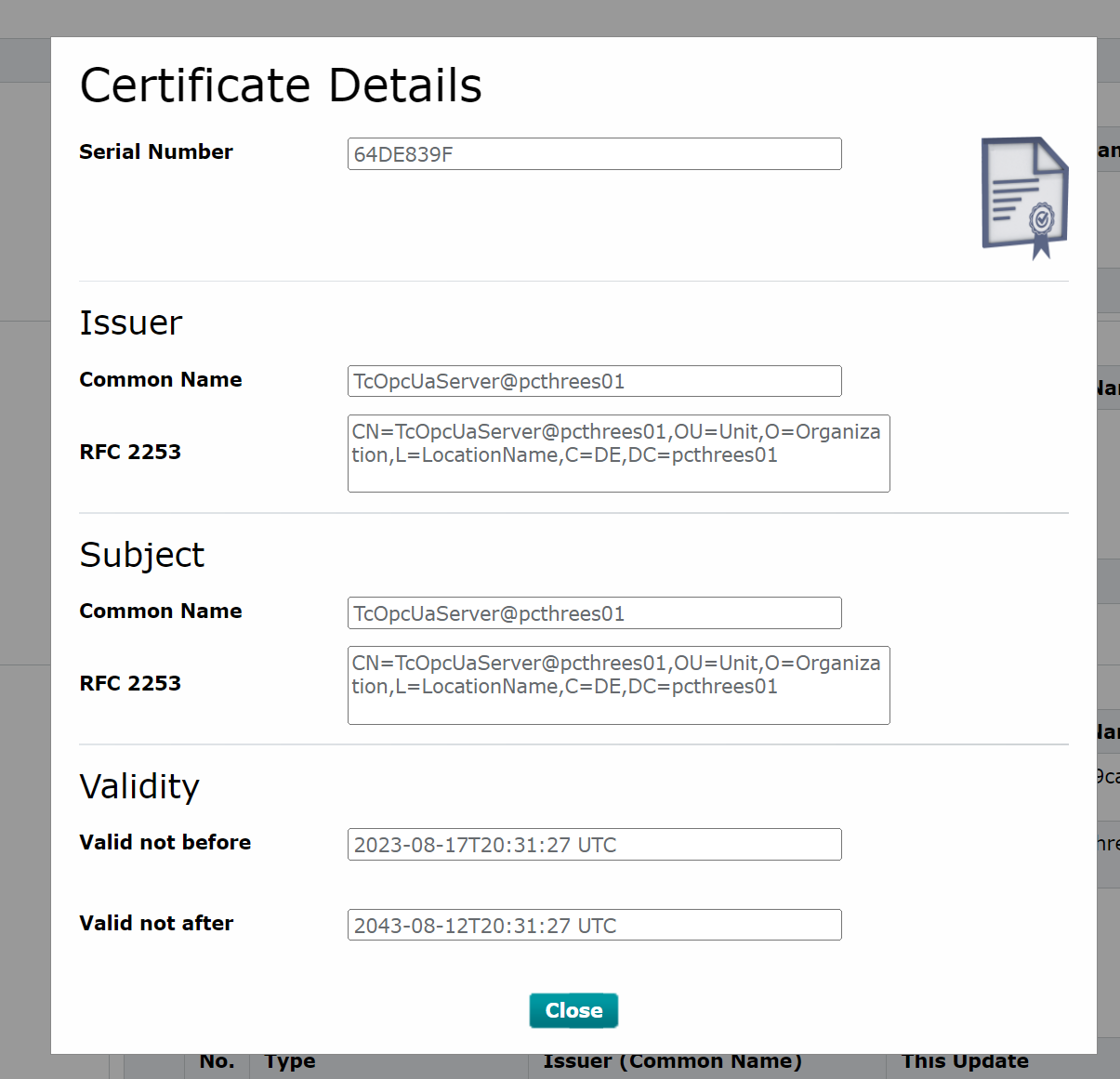Screen dimensions: 1120x1079
Task: Click the Close button in the dialog
Action: 573,1010
